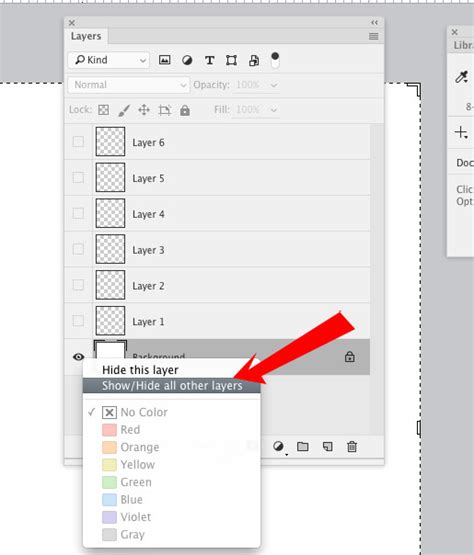This screenshot has width=474, height=555.
Task: Open the Layers panel menu
Action: coord(373,36)
